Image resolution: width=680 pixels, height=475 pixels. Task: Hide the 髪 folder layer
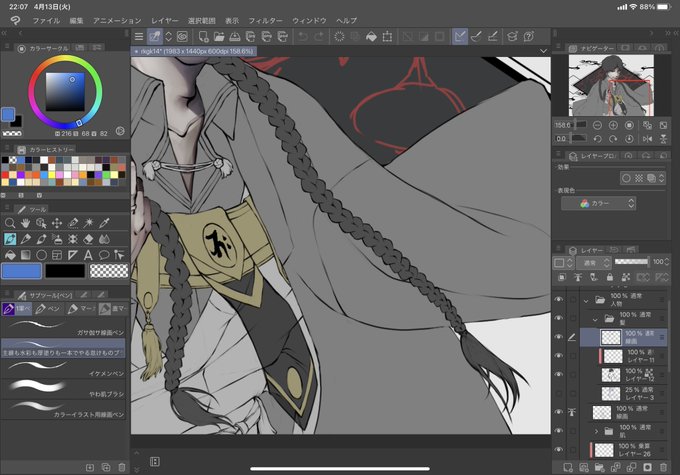tap(559, 318)
